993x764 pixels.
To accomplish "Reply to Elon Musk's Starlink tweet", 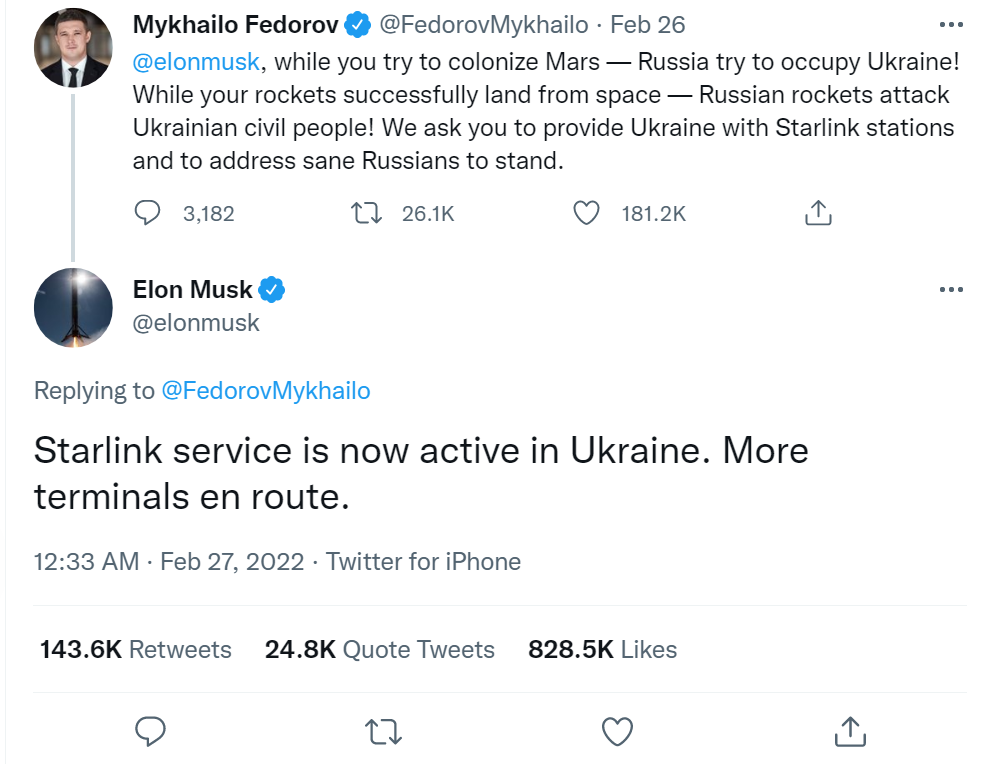I will click(149, 731).
